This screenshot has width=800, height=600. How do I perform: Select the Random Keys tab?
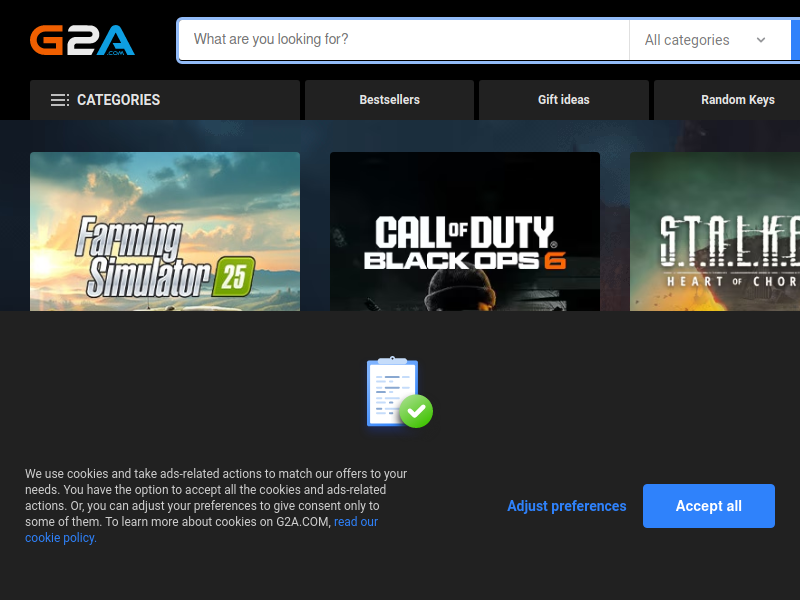727,100
